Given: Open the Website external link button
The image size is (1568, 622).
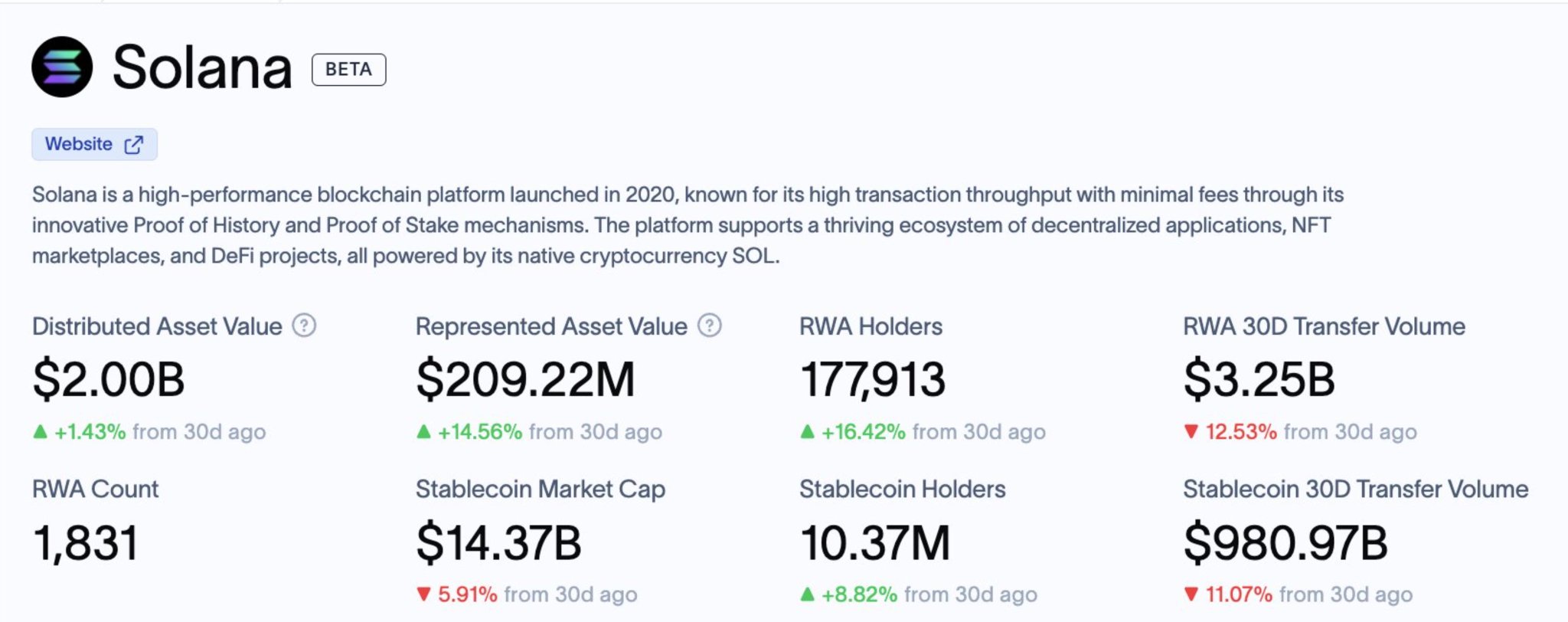Looking at the screenshot, I should coord(94,144).
